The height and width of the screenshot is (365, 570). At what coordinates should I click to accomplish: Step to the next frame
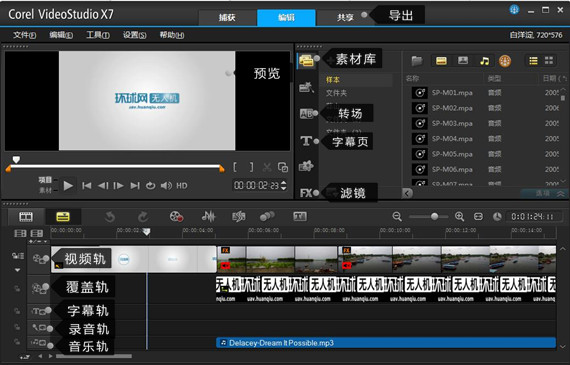coord(119,186)
